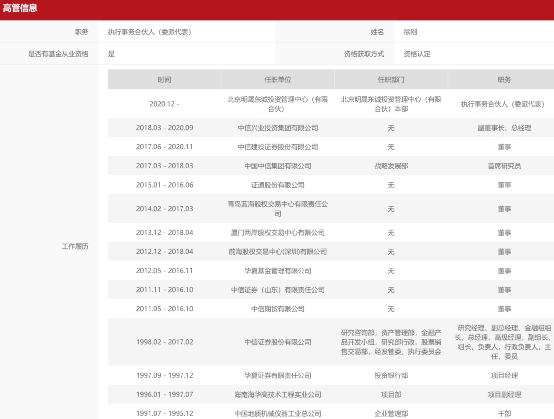Select date range '1997.09 - 1997.12'

(x=164, y=375)
